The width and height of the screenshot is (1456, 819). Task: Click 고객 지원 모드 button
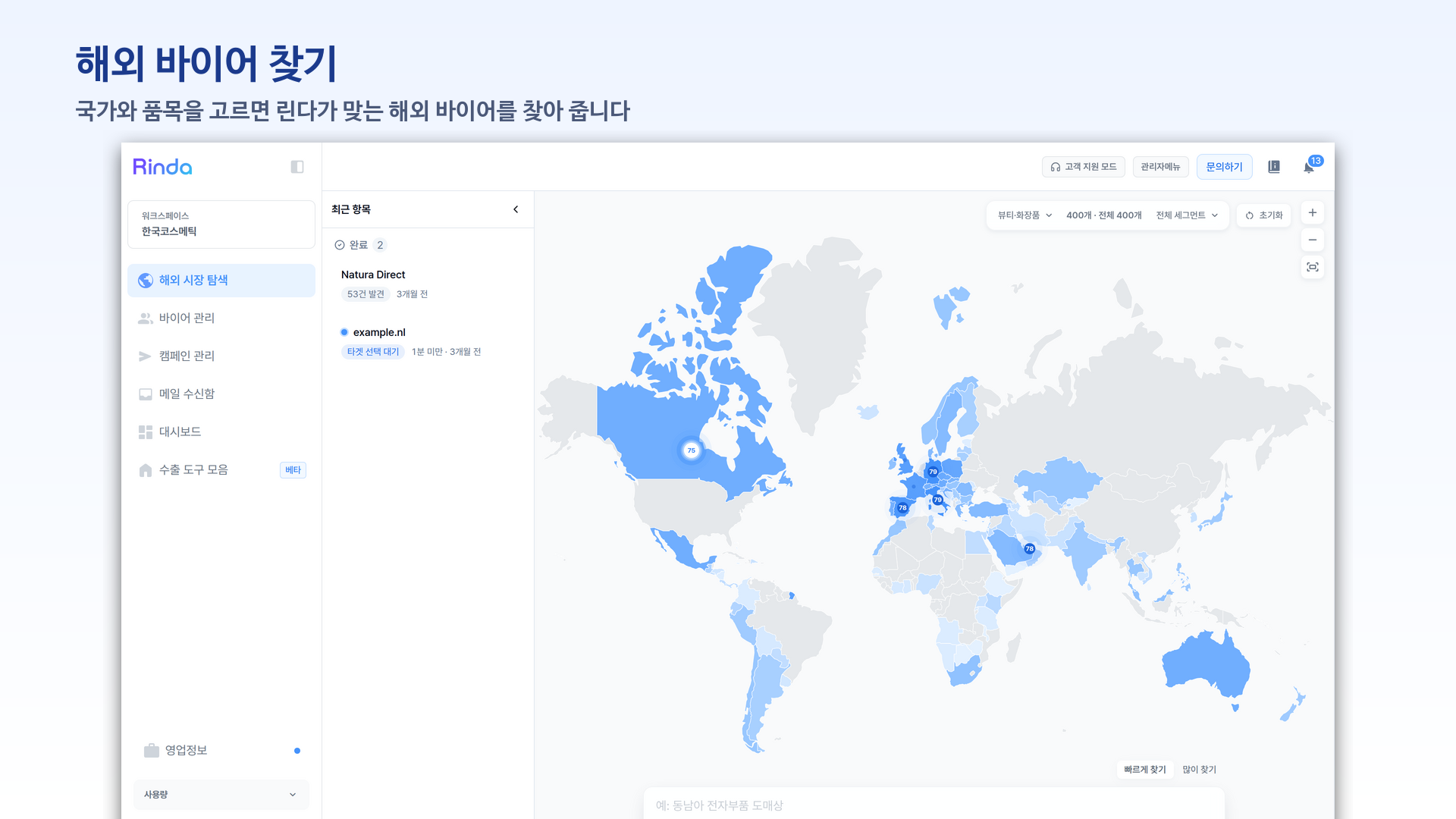(x=1084, y=167)
